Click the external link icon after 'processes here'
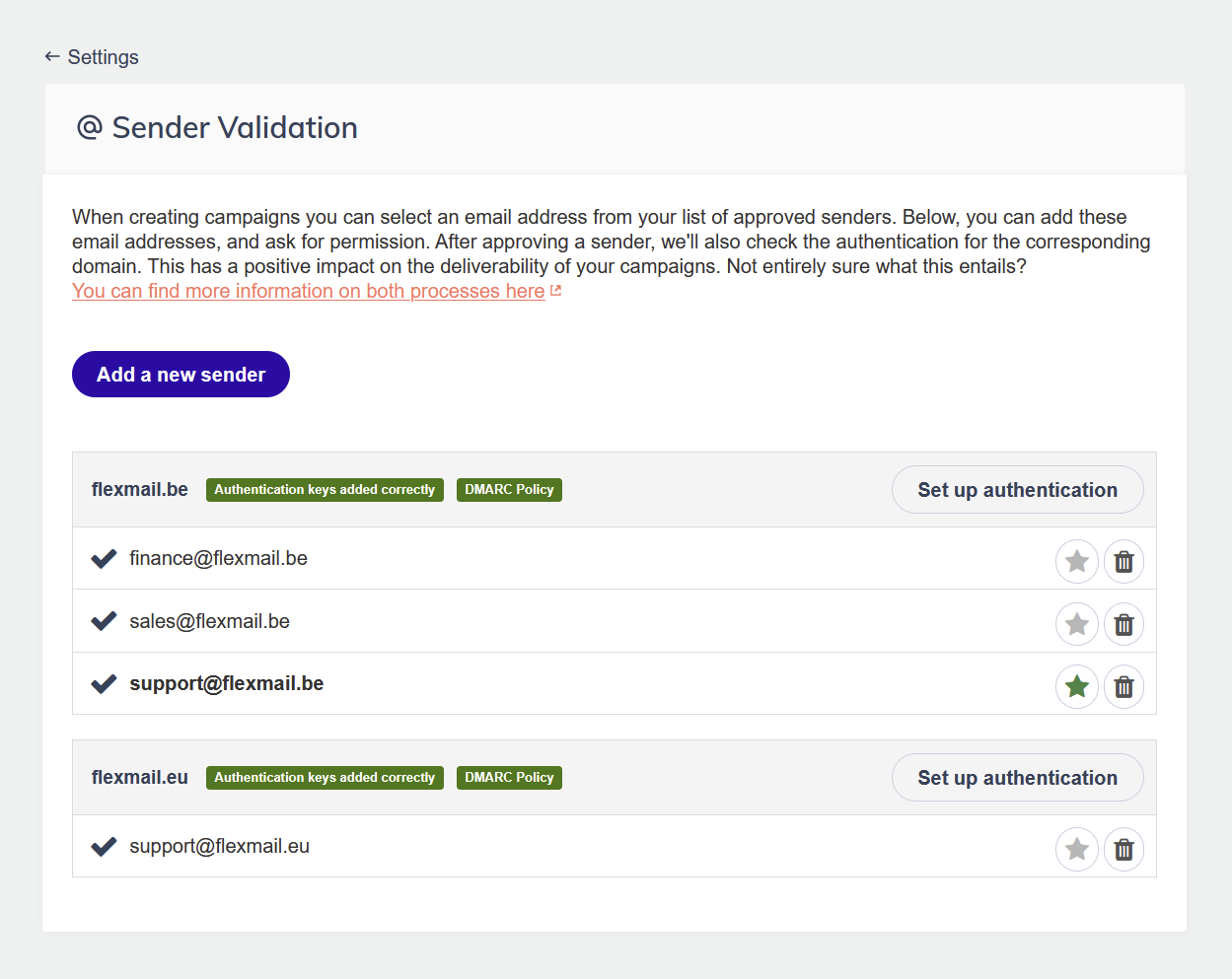Viewport: 1232px width, 979px height. 556,291
